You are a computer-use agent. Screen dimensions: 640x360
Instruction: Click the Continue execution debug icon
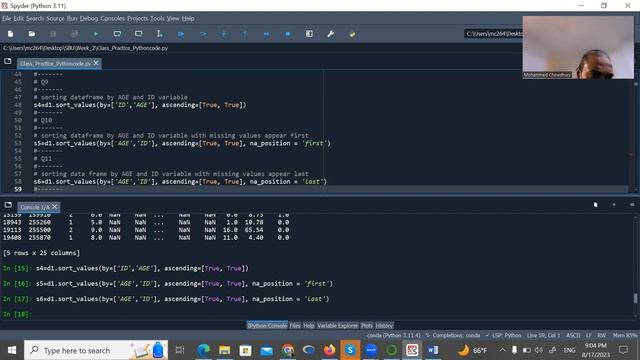(266, 34)
